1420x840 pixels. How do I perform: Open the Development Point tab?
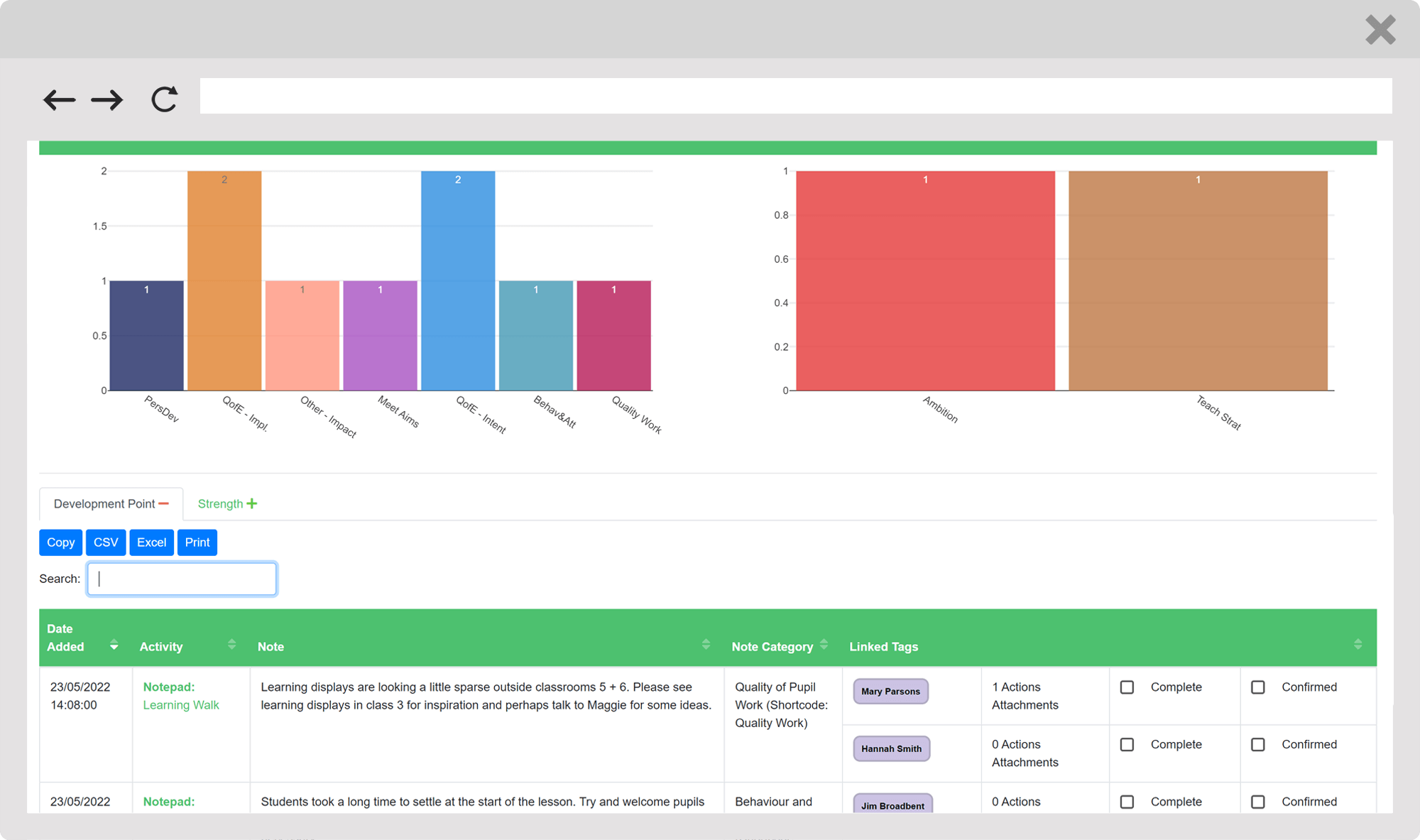coord(111,503)
